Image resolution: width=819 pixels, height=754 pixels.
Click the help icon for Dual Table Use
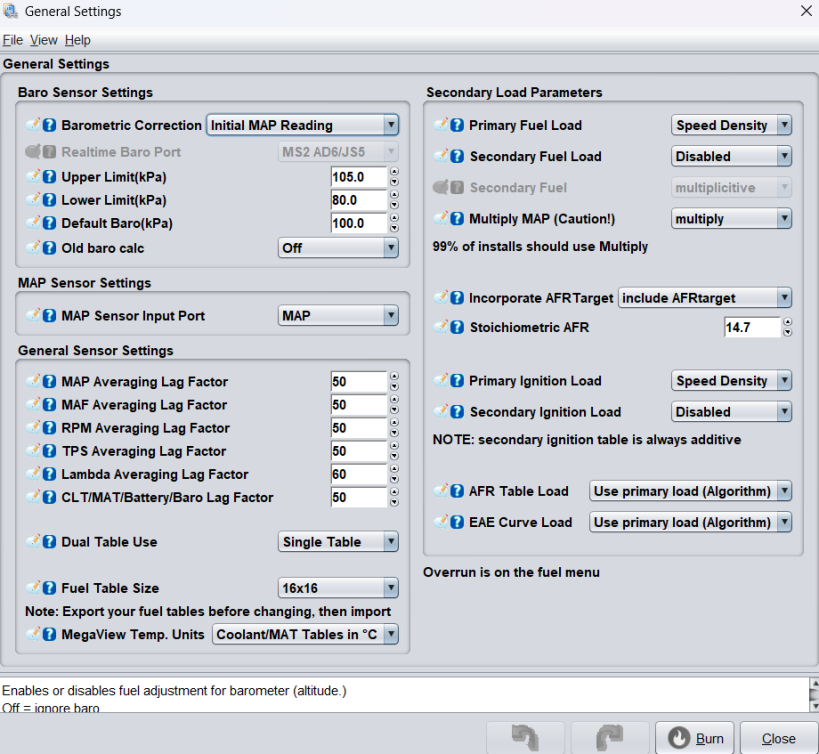point(49,542)
